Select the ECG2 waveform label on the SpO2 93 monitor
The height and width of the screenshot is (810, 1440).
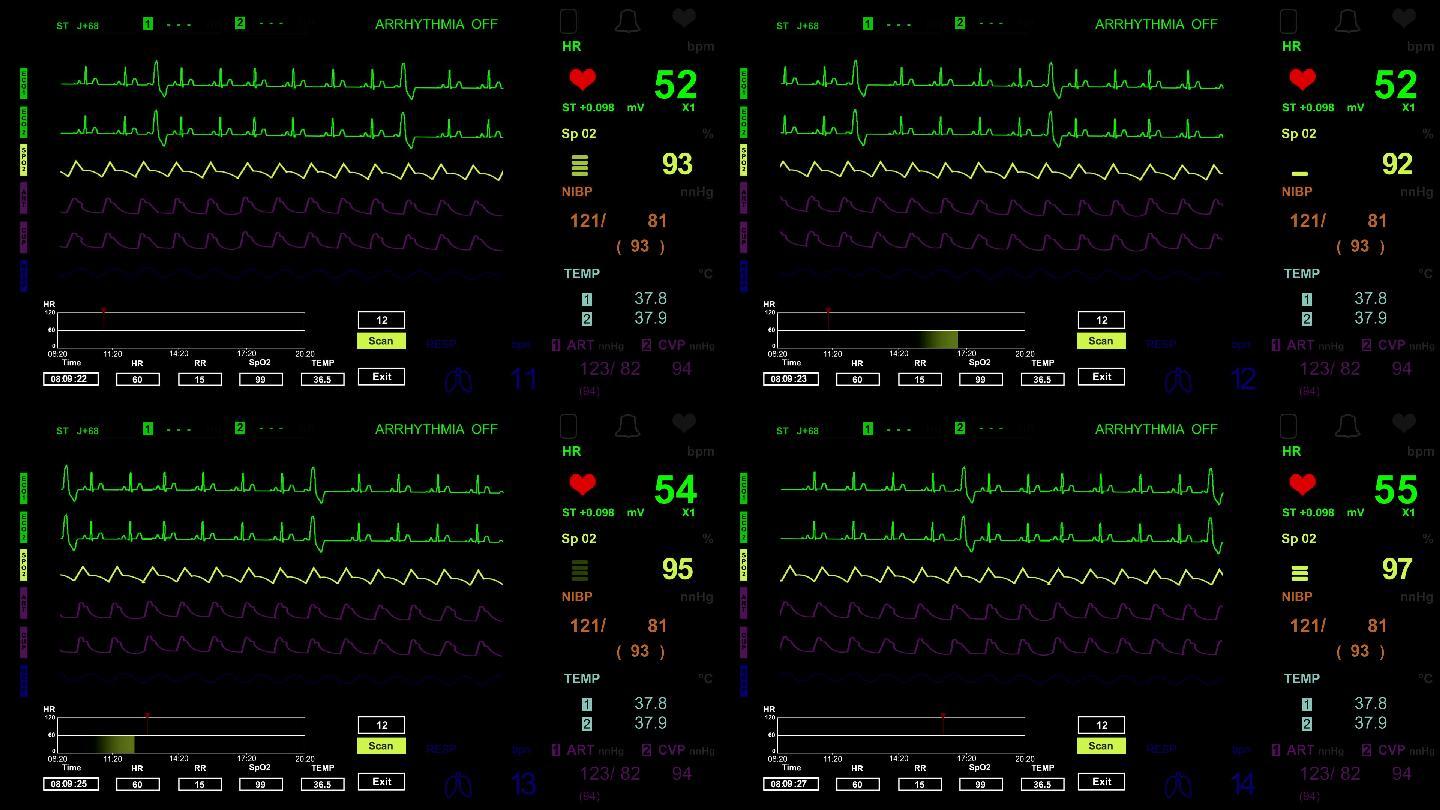tap(24, 121)
